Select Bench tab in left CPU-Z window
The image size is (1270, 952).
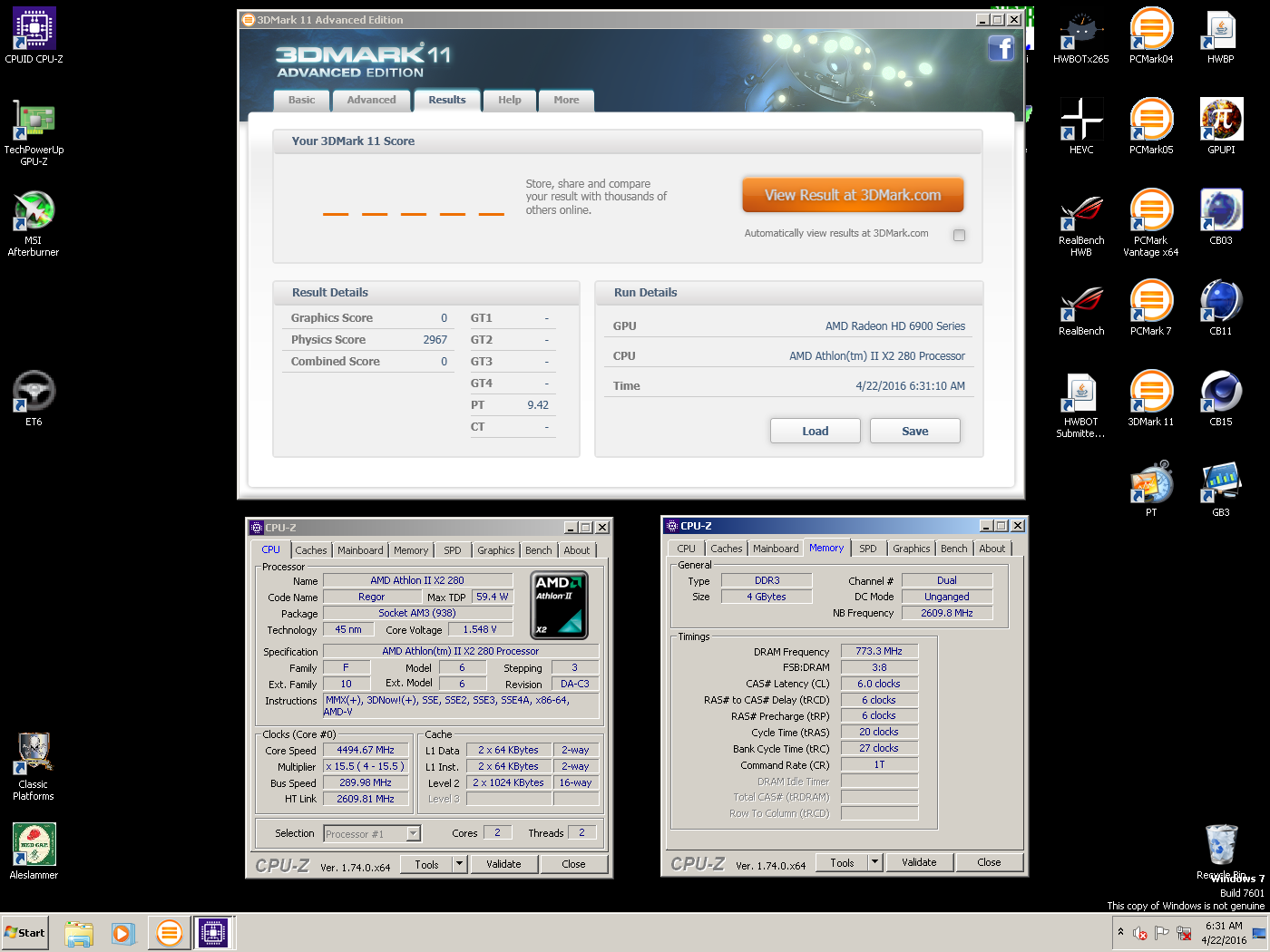click(539, 550)
